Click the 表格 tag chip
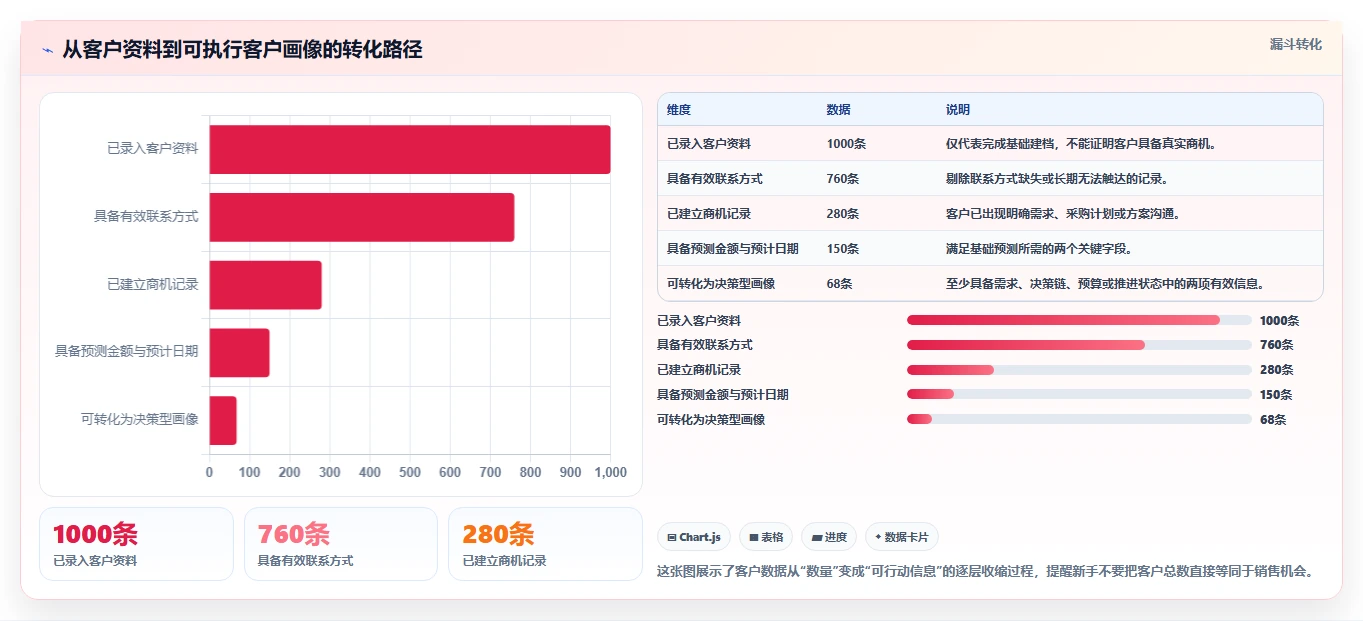The image size is (1363, 621). click(x=766, y=537)
